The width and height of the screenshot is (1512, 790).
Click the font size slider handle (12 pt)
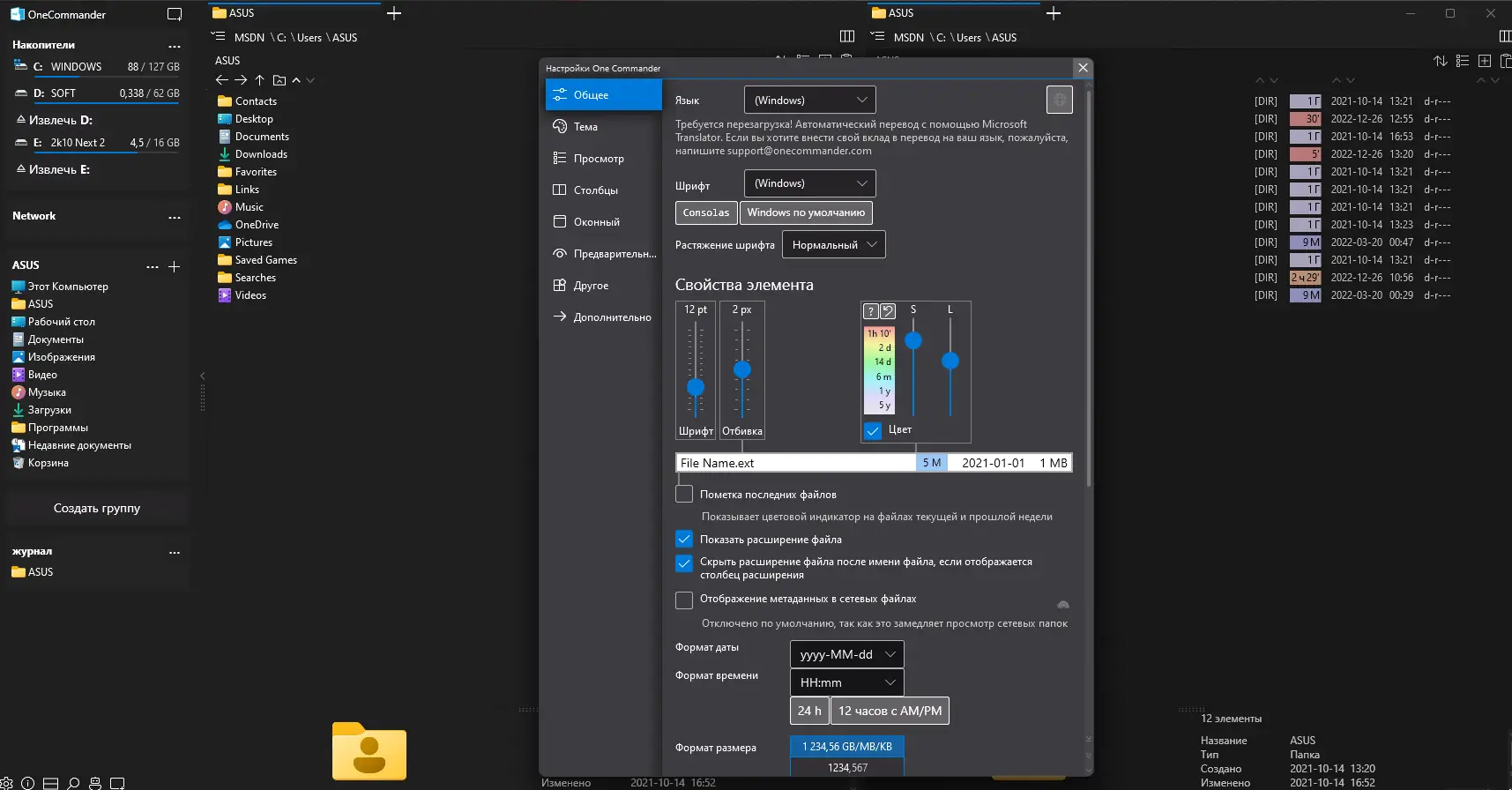[696, 386]
